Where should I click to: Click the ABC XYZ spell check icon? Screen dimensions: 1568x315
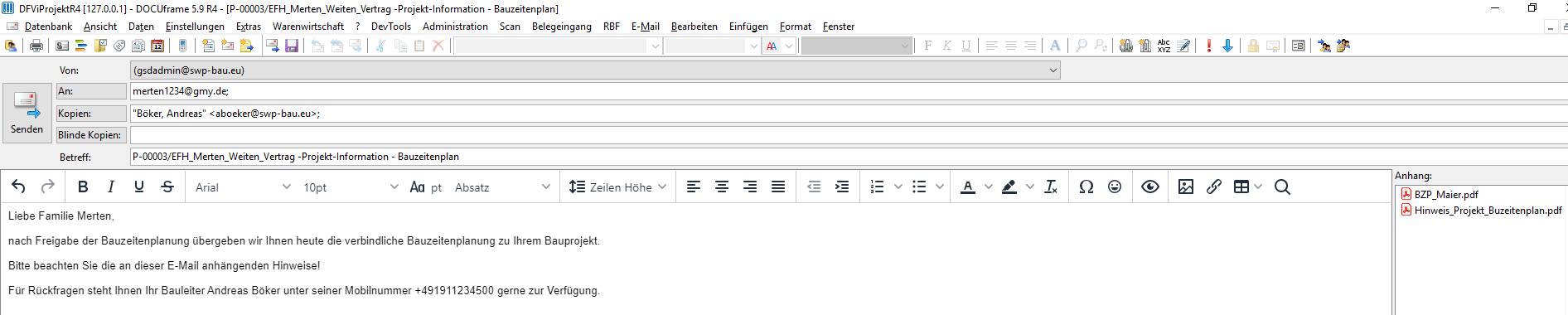point(1164,46)
